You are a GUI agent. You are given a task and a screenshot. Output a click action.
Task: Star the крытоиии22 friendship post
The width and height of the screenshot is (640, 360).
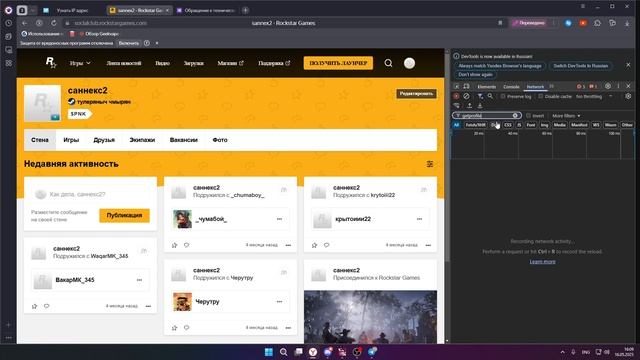click(x=314, y=245)
